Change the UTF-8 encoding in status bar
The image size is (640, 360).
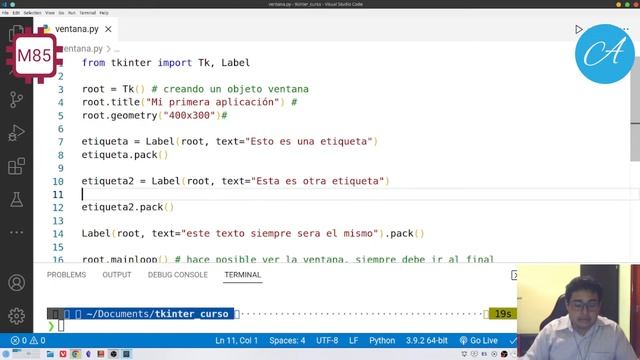click(327, 340)
